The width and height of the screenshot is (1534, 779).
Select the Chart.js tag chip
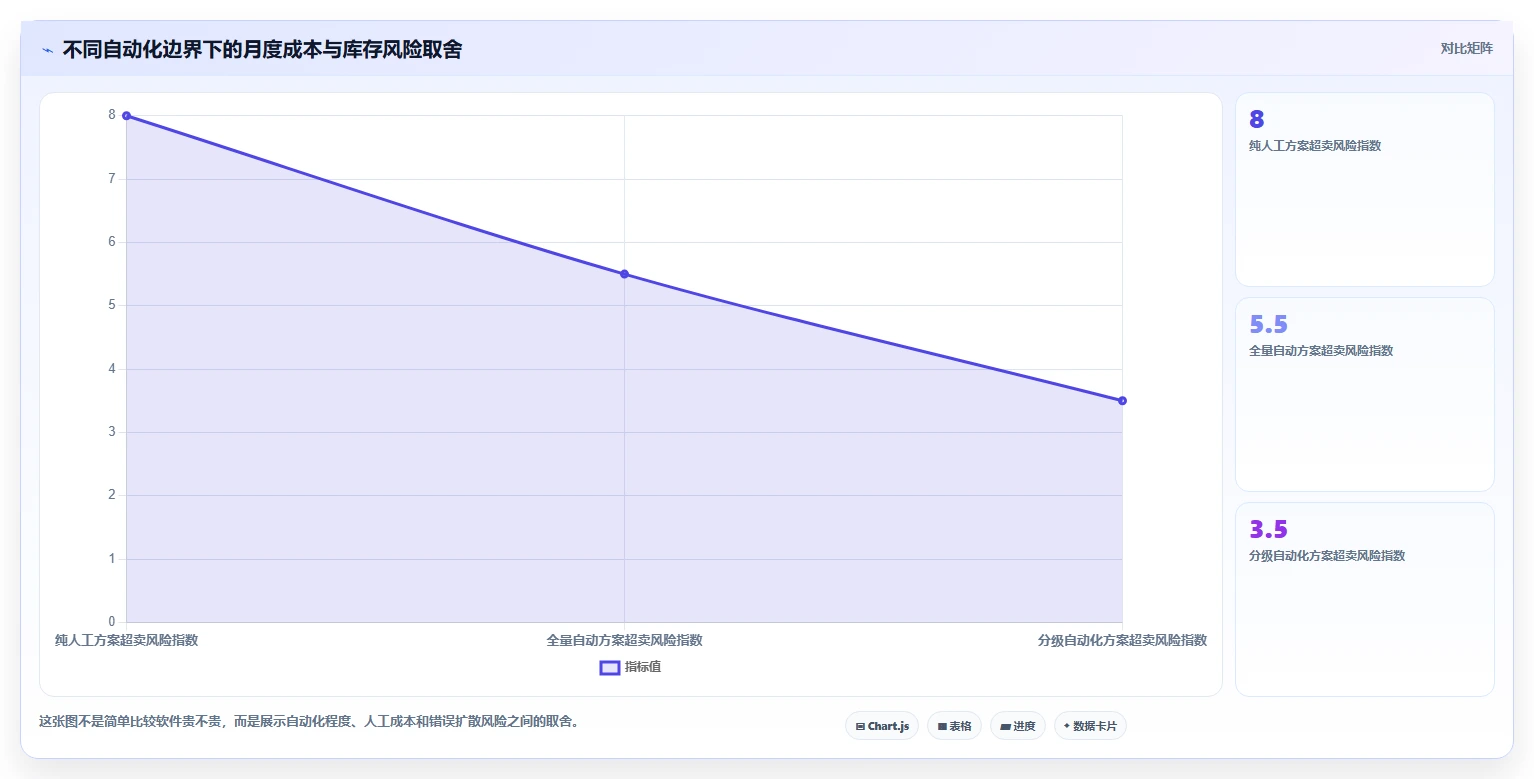point(882,726)
